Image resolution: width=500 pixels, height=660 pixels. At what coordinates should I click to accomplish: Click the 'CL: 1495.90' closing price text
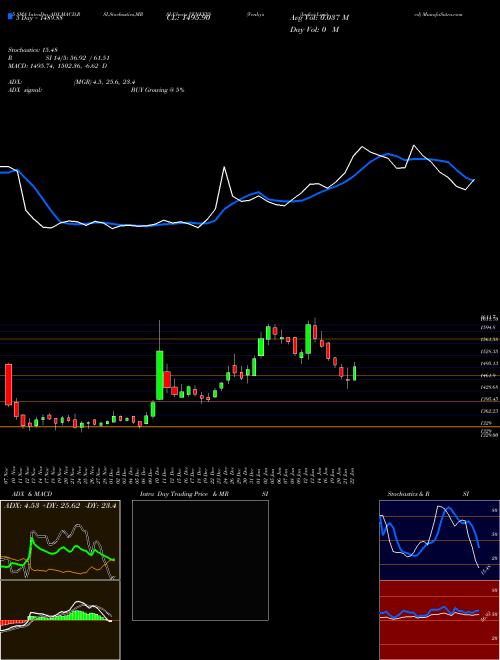(189, 18)
